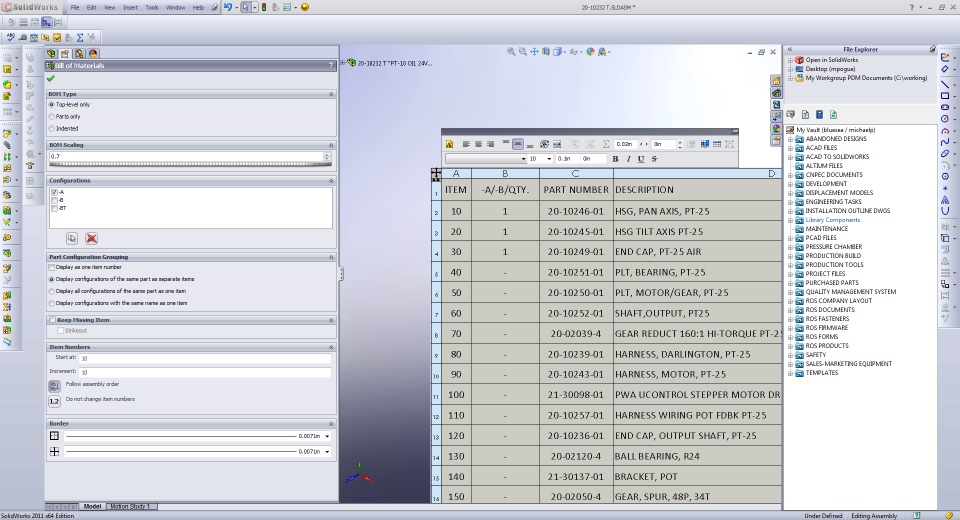Open the Tools menu
960x520 pixels.
click(x=152, y=7)
